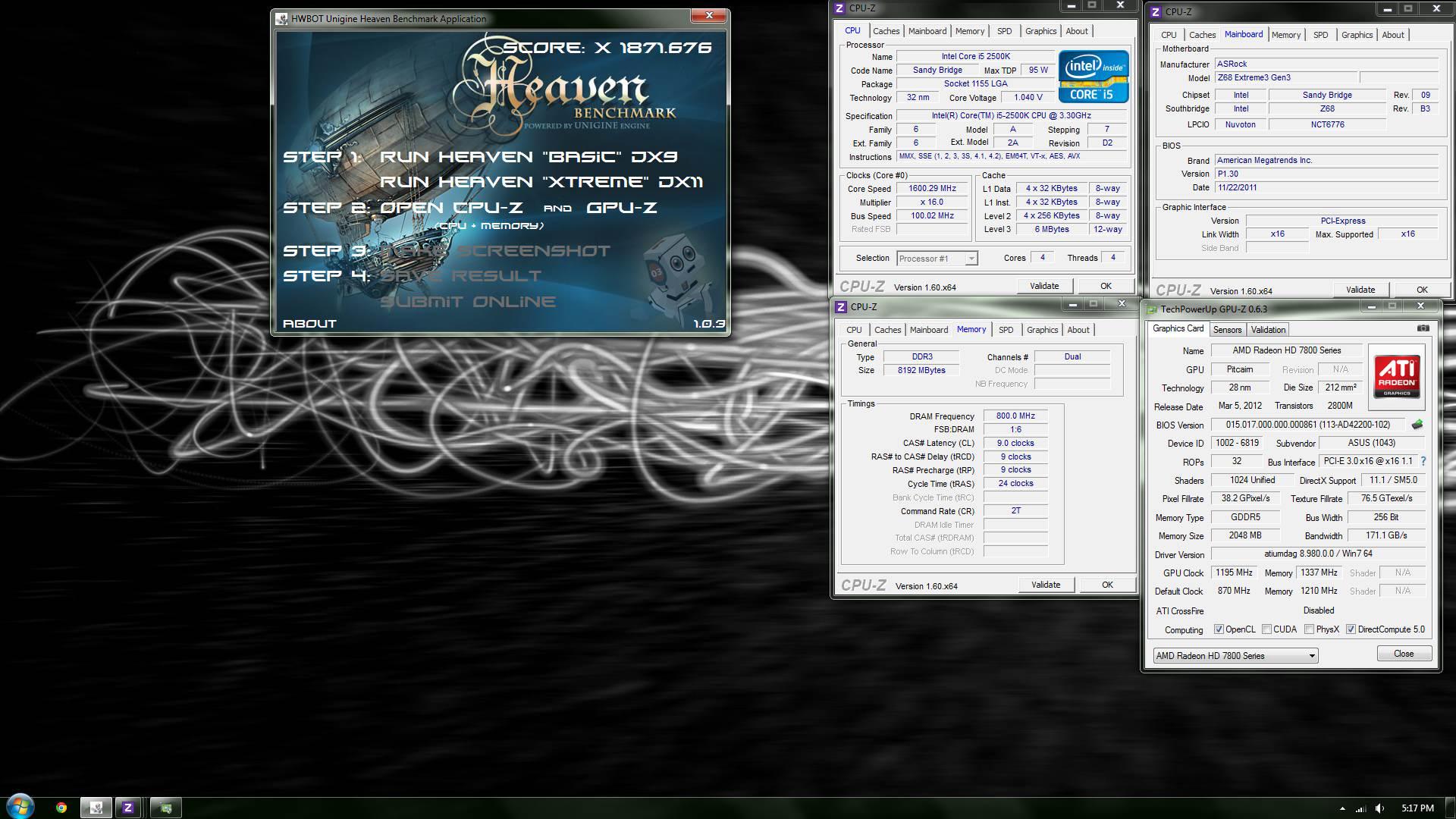Show hidden system tray icons
Viewport: 1456px width, 819px height.
pyautogui.click(x=1342, y=808)
